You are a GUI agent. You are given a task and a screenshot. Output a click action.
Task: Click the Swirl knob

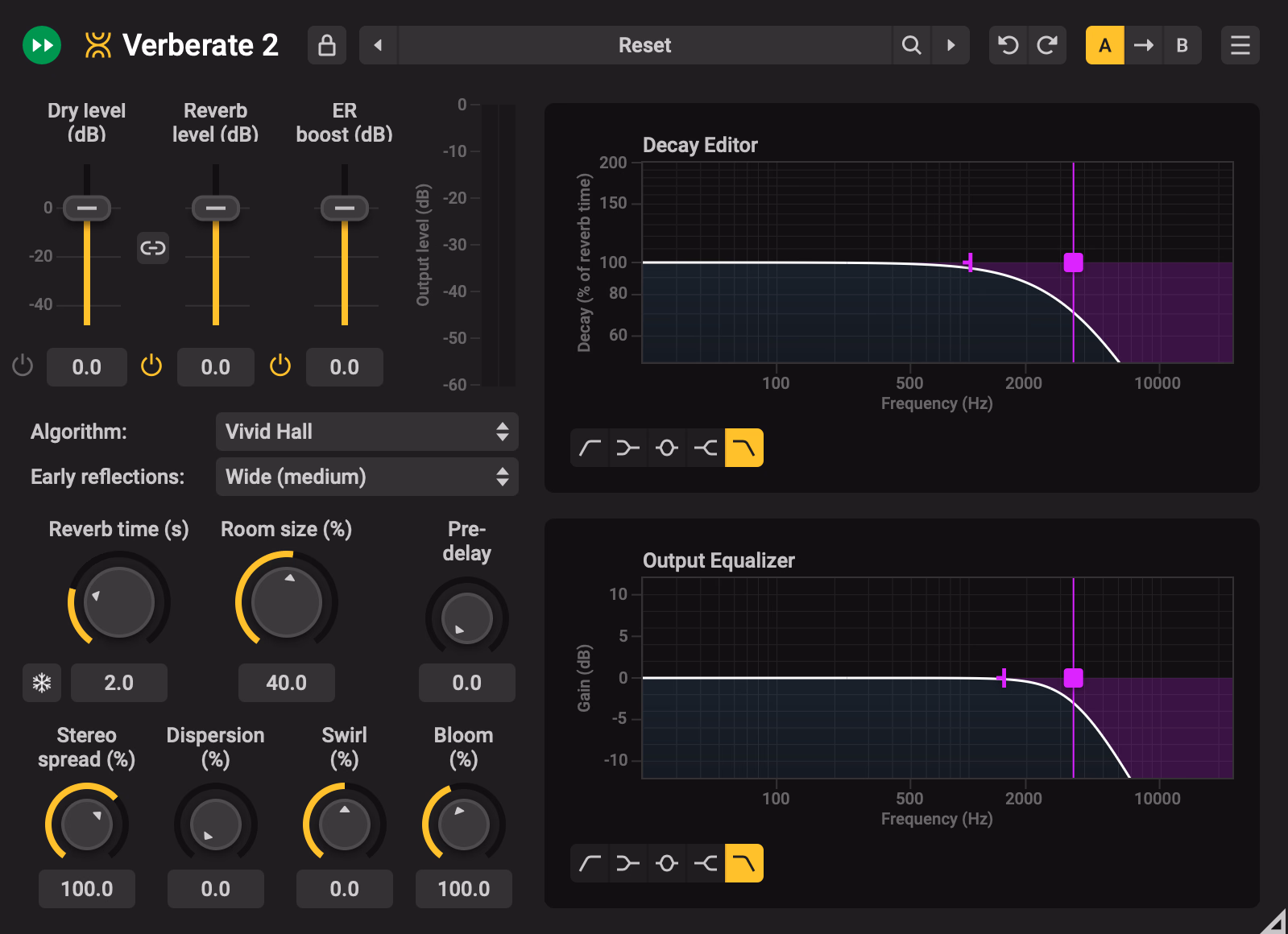345,824
